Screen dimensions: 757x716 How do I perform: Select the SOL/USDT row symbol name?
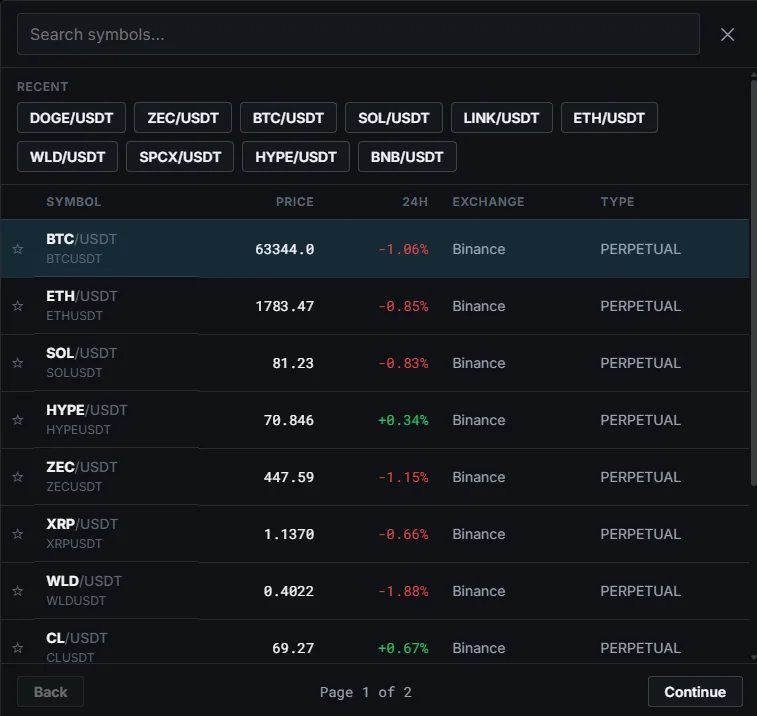(82, 353)
